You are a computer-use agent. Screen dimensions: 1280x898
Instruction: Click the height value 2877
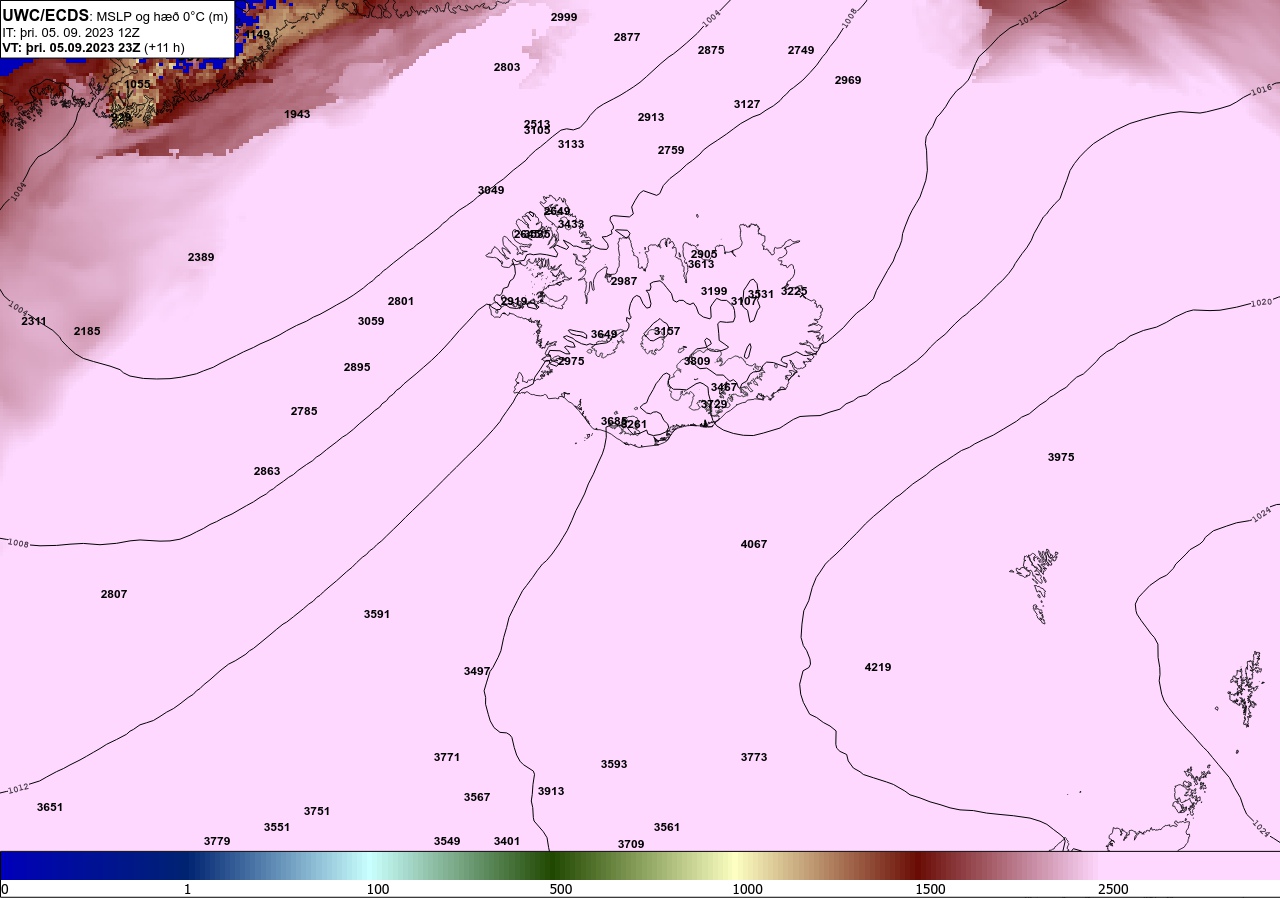pos(627,37)
